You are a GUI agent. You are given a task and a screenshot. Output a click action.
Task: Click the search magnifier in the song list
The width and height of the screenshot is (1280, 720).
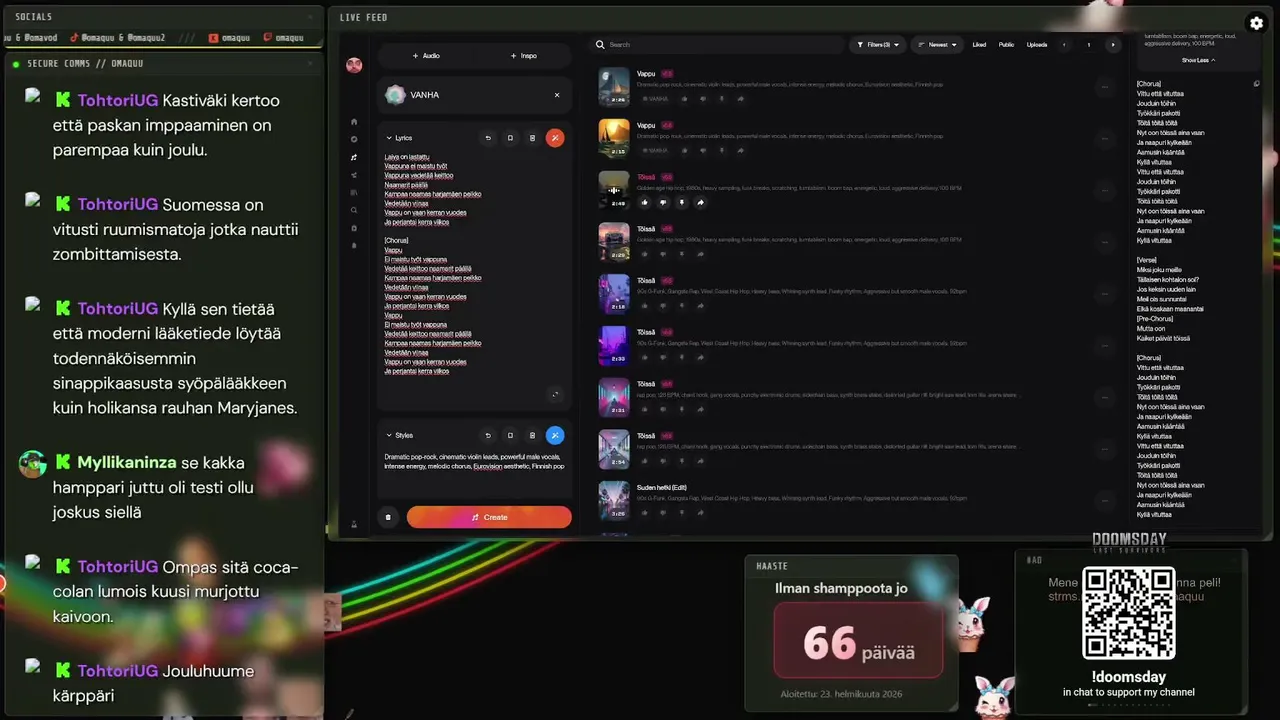[x=600, y=45]
